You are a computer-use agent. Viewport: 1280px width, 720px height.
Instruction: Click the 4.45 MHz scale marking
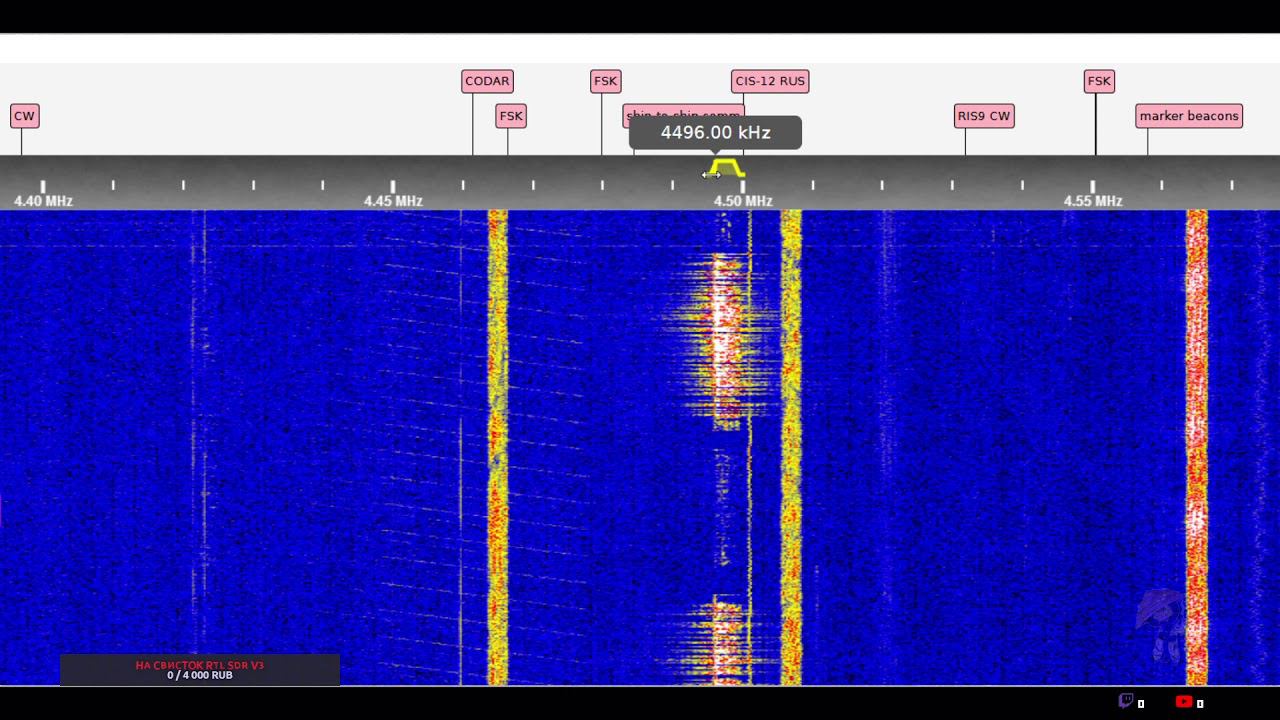point(393,201)
